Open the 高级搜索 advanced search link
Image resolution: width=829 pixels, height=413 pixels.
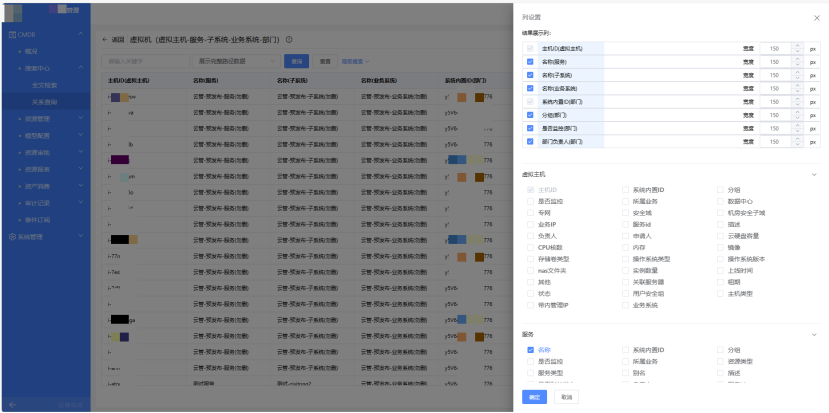[x=355, y=61]
